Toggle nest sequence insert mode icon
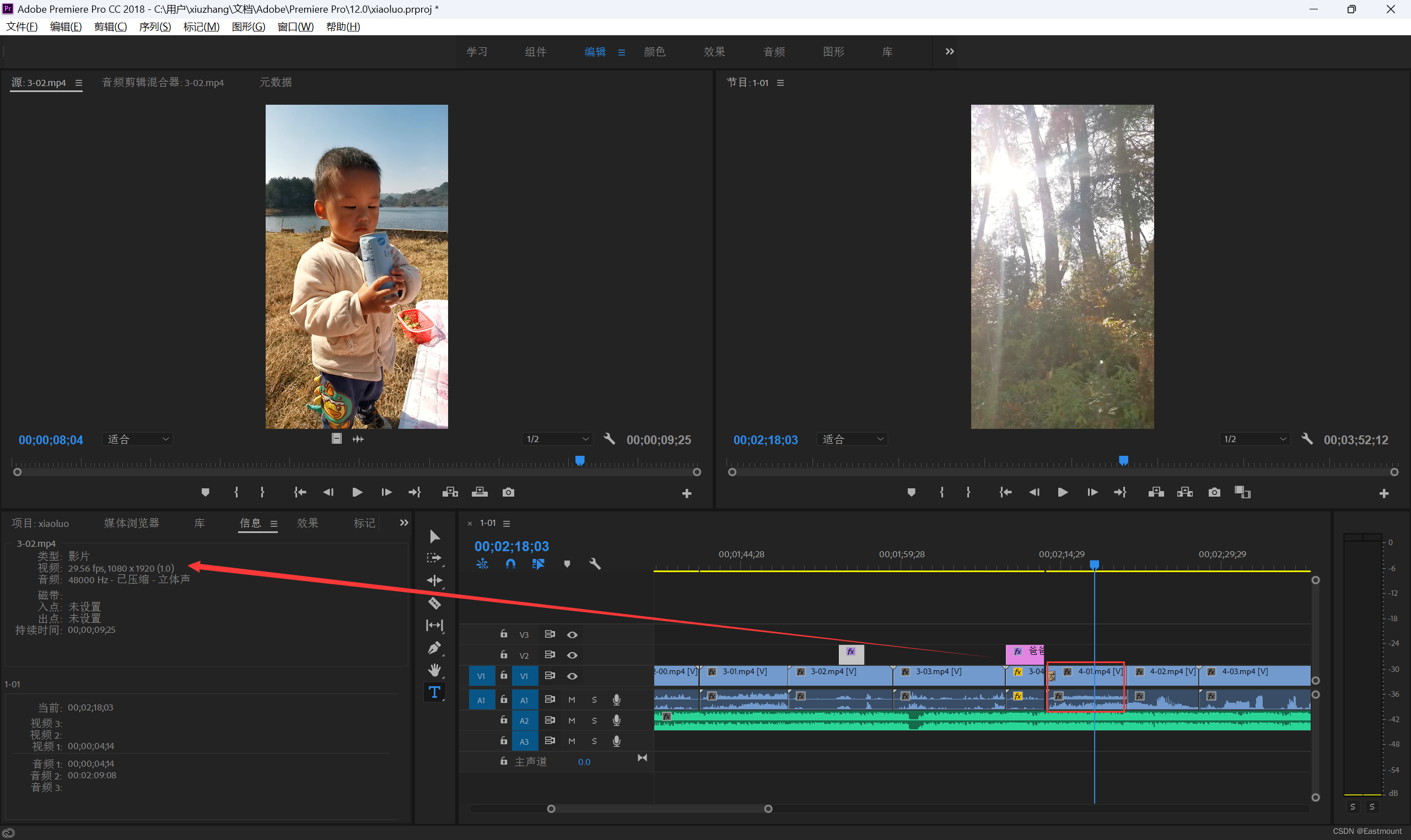This screenshot has height=840, width=1411. 482,564
